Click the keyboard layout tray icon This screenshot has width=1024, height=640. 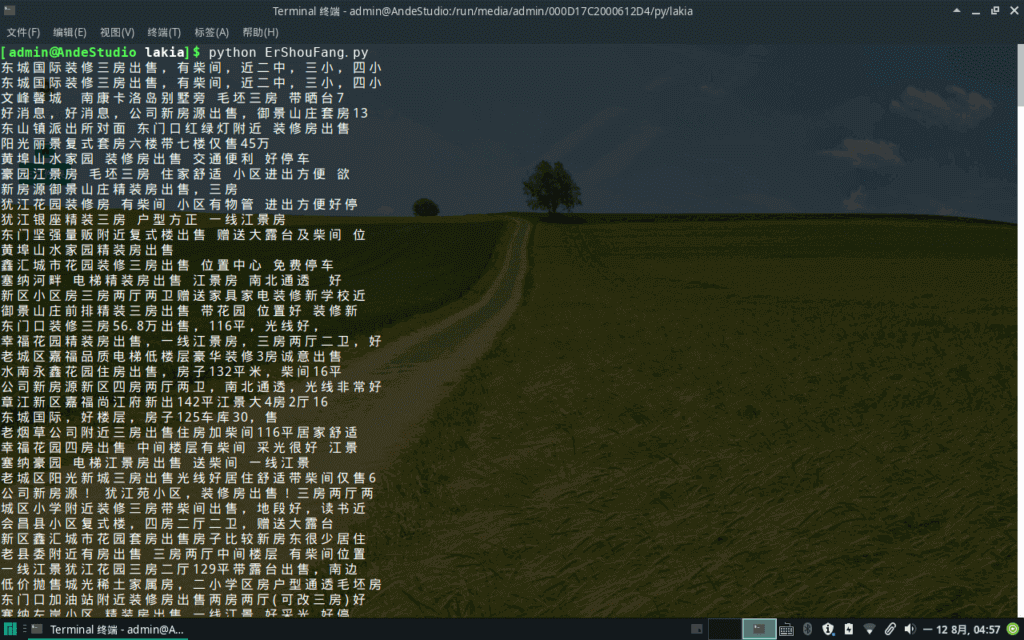pyautogui.click(x=786, y=629)
